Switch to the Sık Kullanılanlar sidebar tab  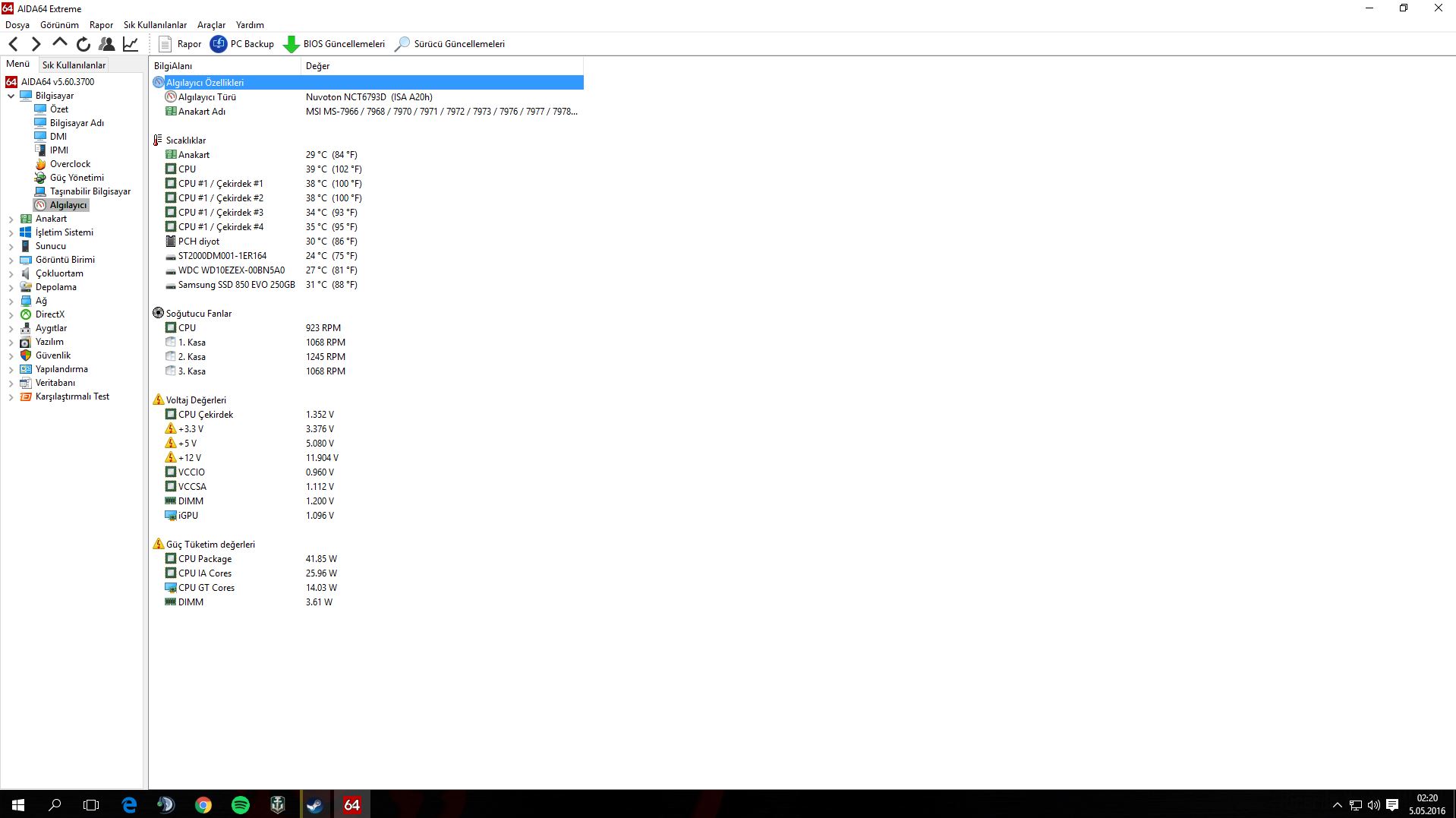(x=74, y=65)
